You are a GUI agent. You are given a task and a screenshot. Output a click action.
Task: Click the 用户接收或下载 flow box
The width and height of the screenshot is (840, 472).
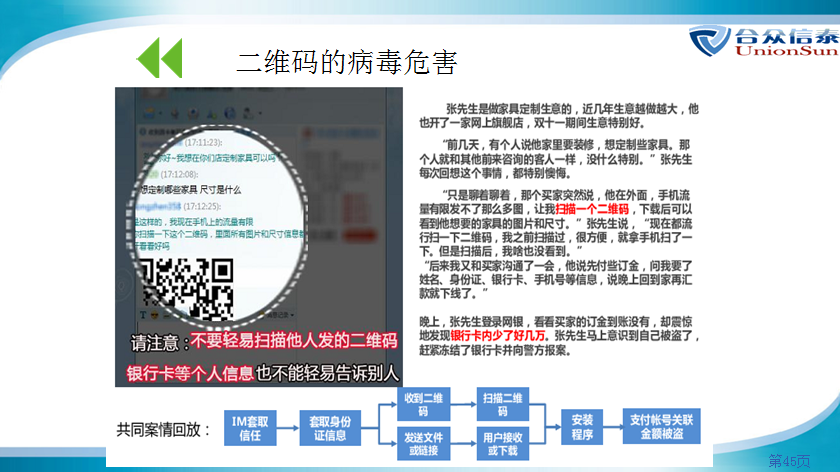pos(502,444)
